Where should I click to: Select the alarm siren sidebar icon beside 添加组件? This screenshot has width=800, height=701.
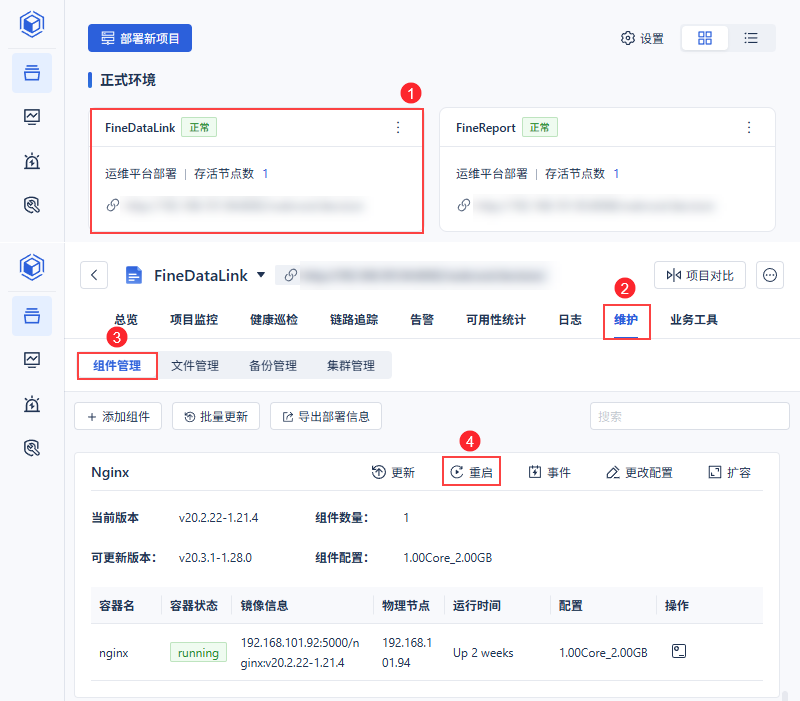[x=32, y=404]
